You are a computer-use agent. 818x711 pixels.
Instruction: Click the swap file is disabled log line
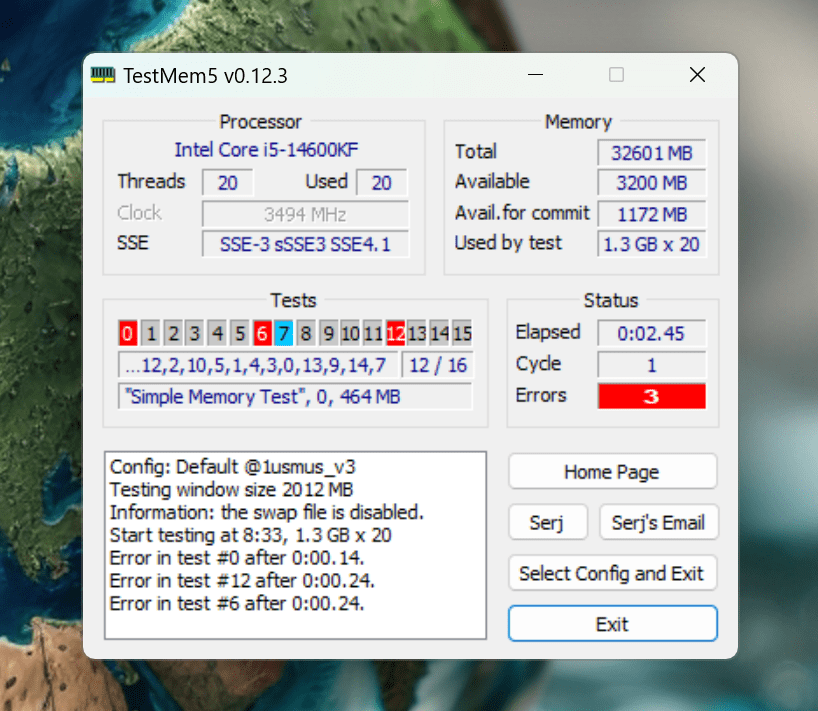267,512
